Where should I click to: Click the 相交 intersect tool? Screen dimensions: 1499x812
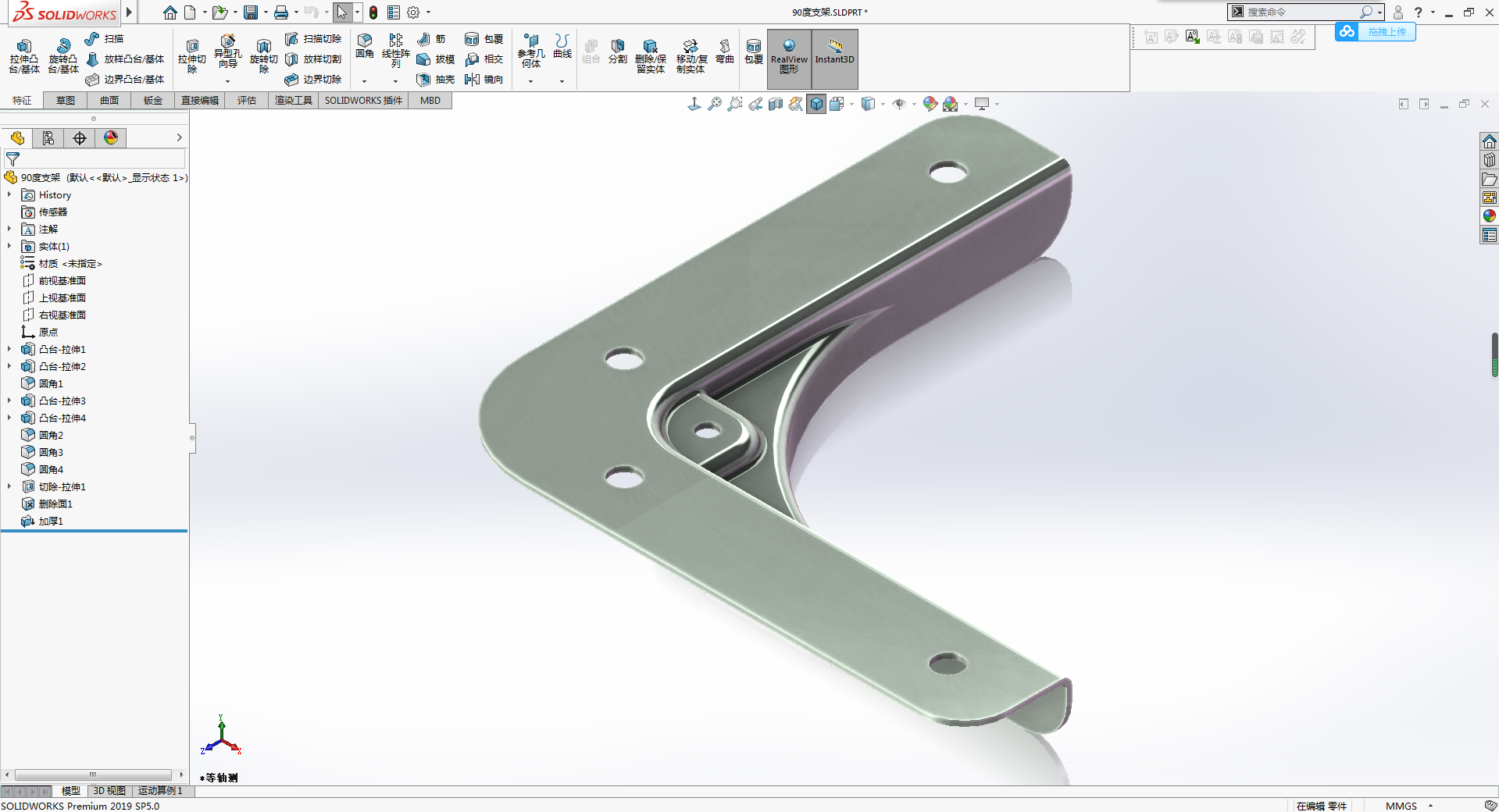click(484, 59)
